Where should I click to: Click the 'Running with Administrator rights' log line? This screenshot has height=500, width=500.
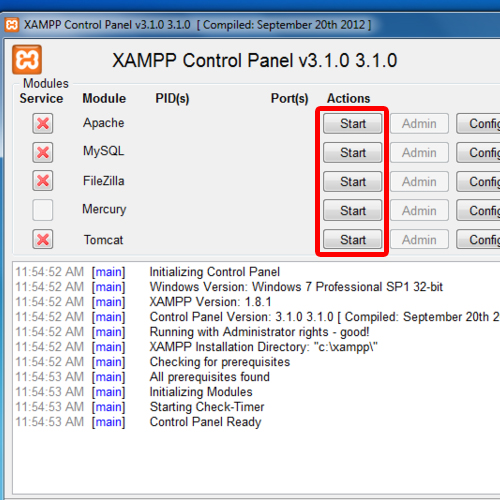click(x=259, y=332)
